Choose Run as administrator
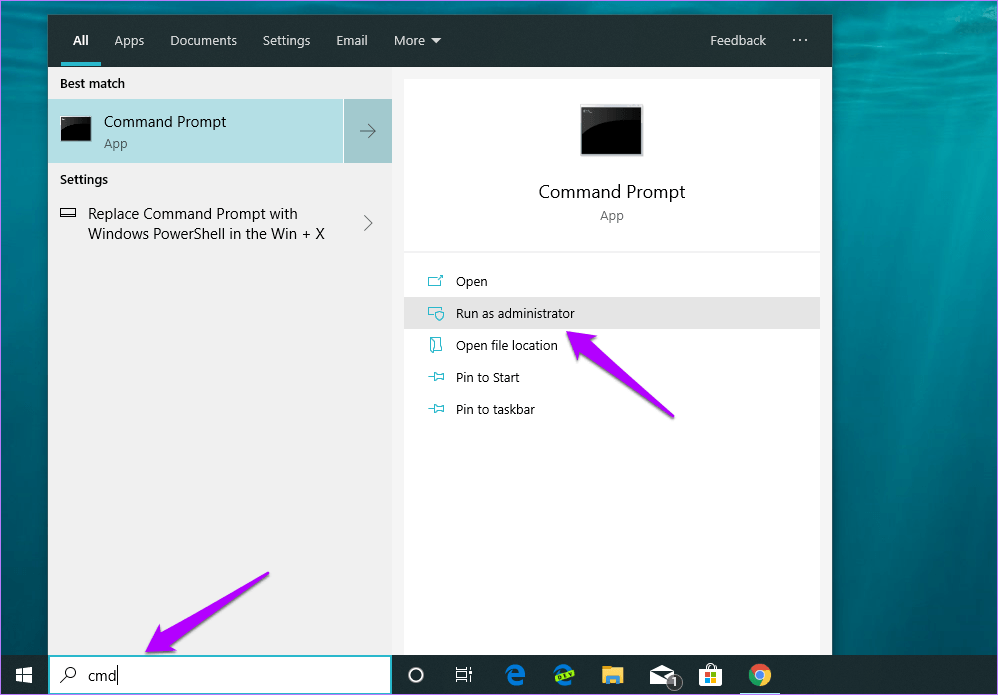The width and height of the screenshot is (998, 695). tap(515, 313)
